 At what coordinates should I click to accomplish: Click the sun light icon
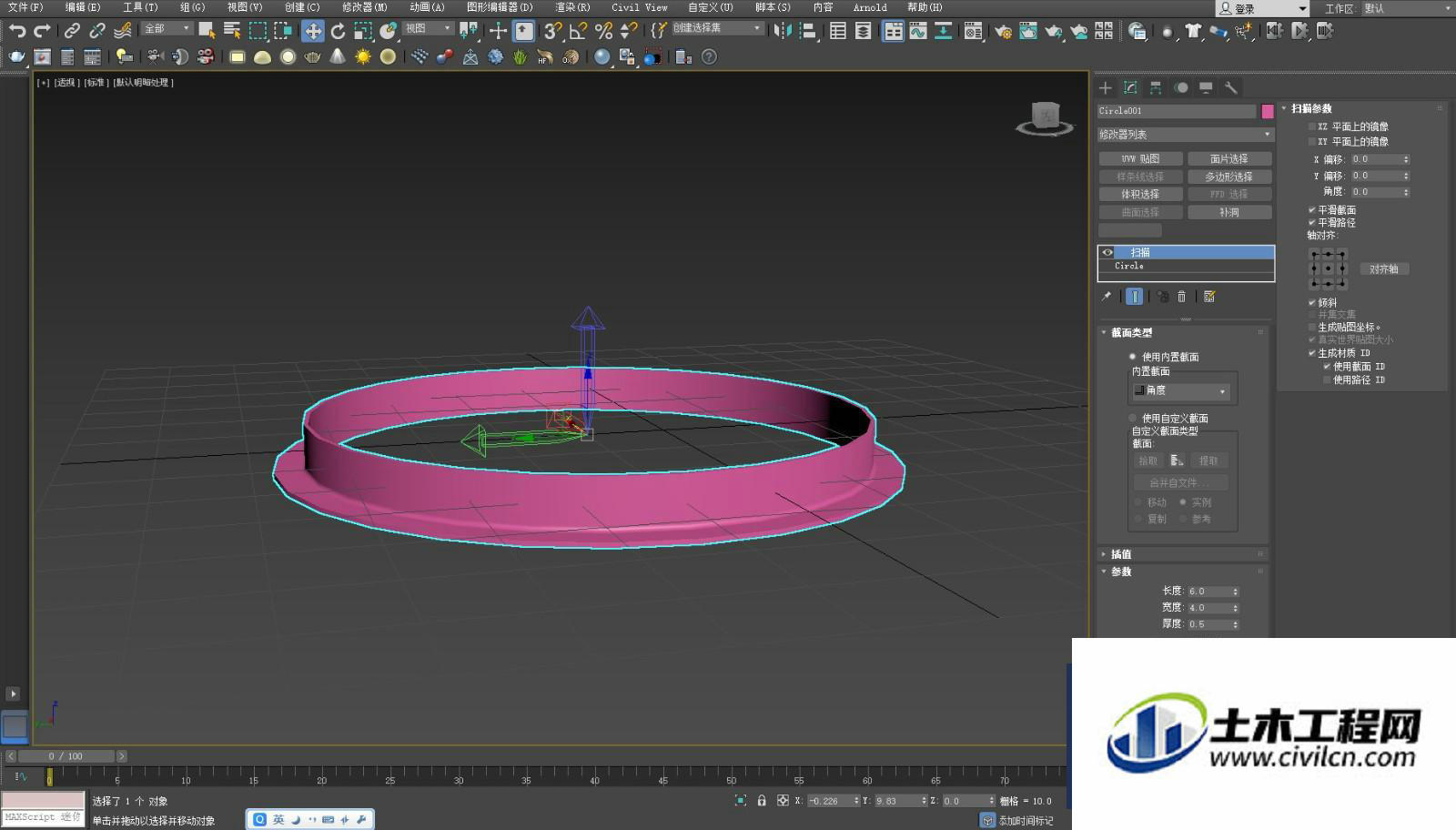coord(363,56)
